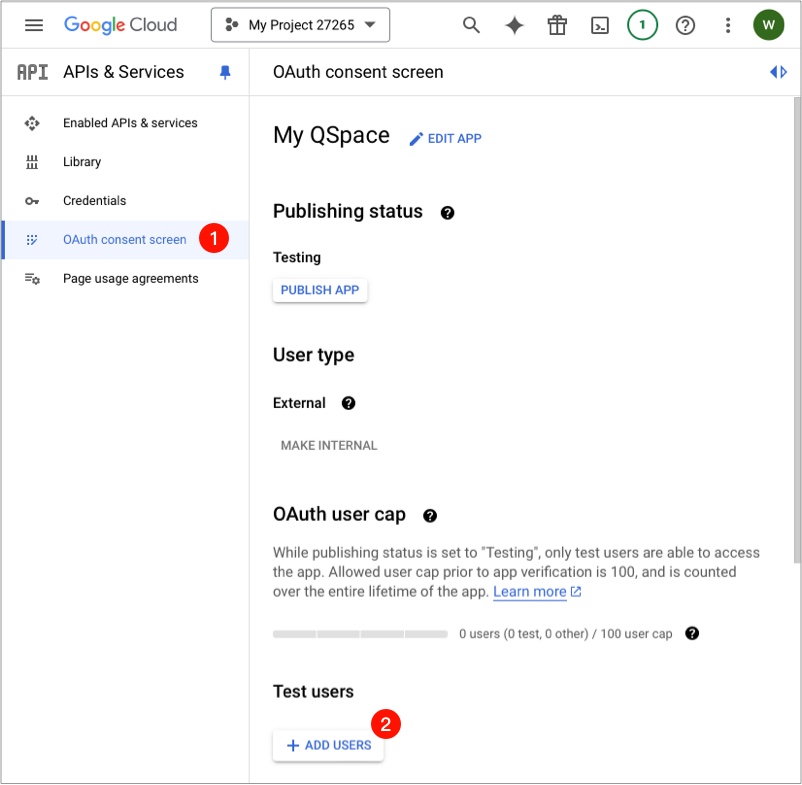Follow the Learn more link

530,592
